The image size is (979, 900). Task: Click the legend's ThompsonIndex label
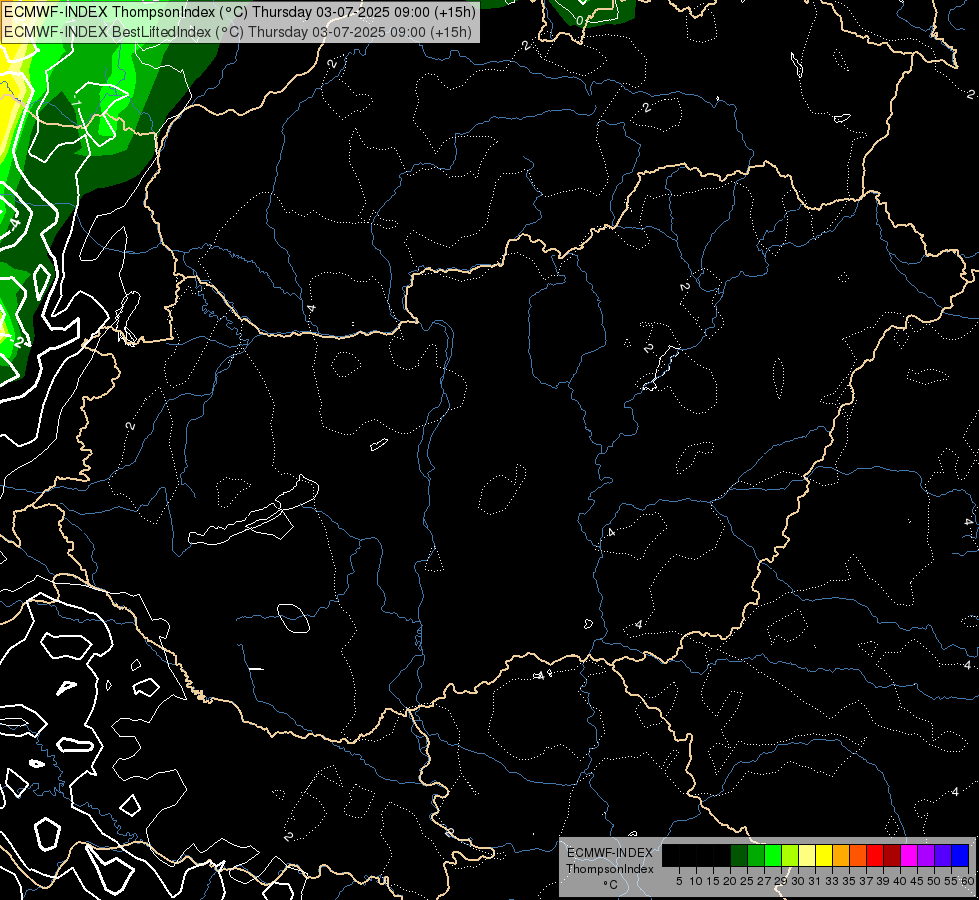(610, 869)
